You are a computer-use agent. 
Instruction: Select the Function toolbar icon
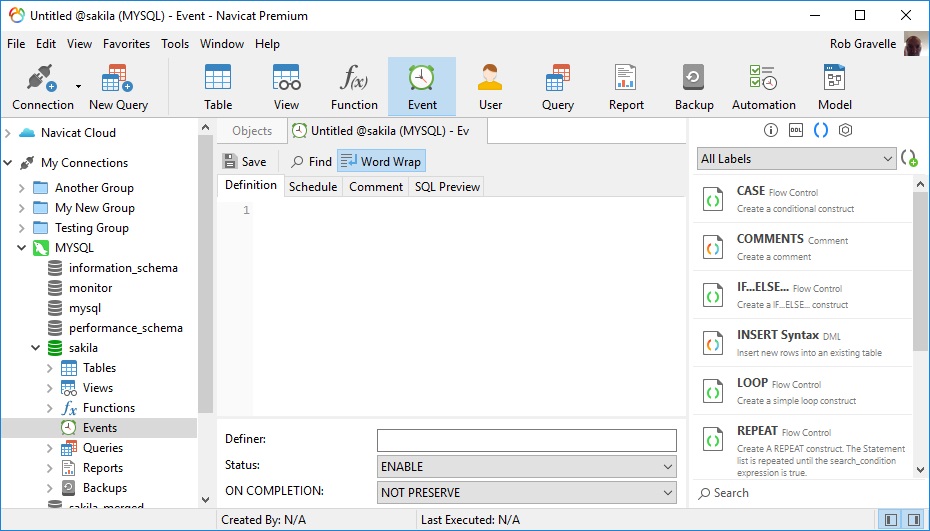354,87
